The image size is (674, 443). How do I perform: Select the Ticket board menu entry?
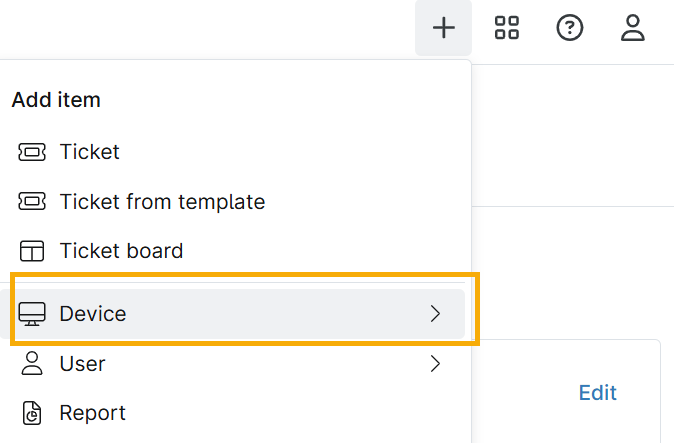coord(121,251)
